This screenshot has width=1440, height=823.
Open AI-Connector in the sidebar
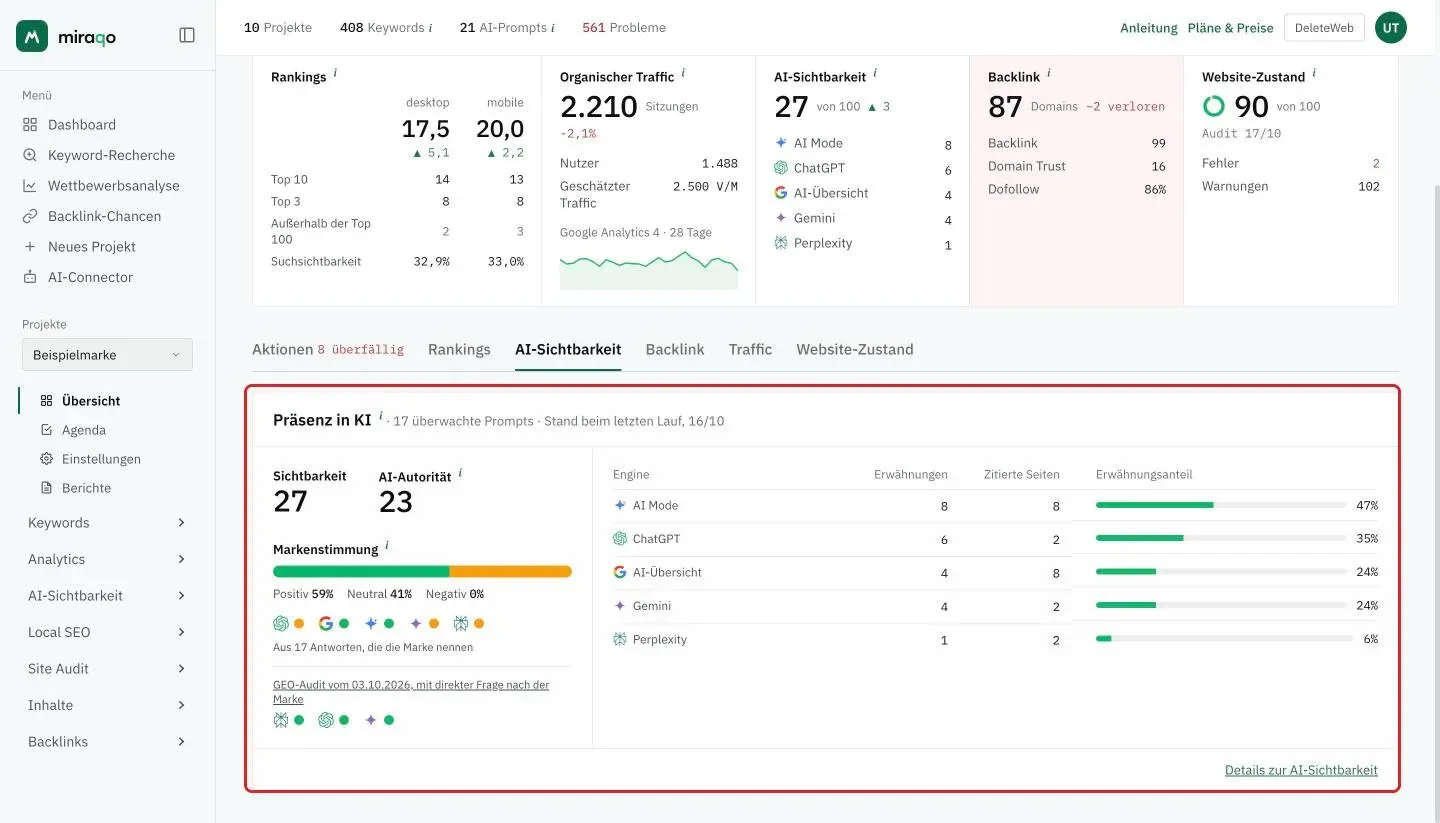[x=77, y=277]
